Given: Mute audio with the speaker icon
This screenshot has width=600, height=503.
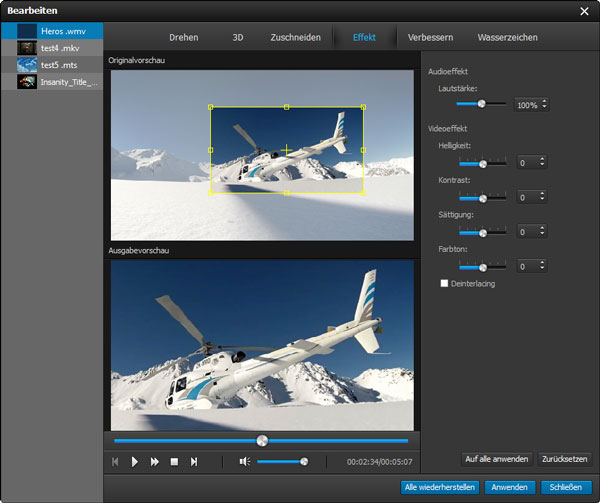Looking at the screenshot, I should coord(244,461).
